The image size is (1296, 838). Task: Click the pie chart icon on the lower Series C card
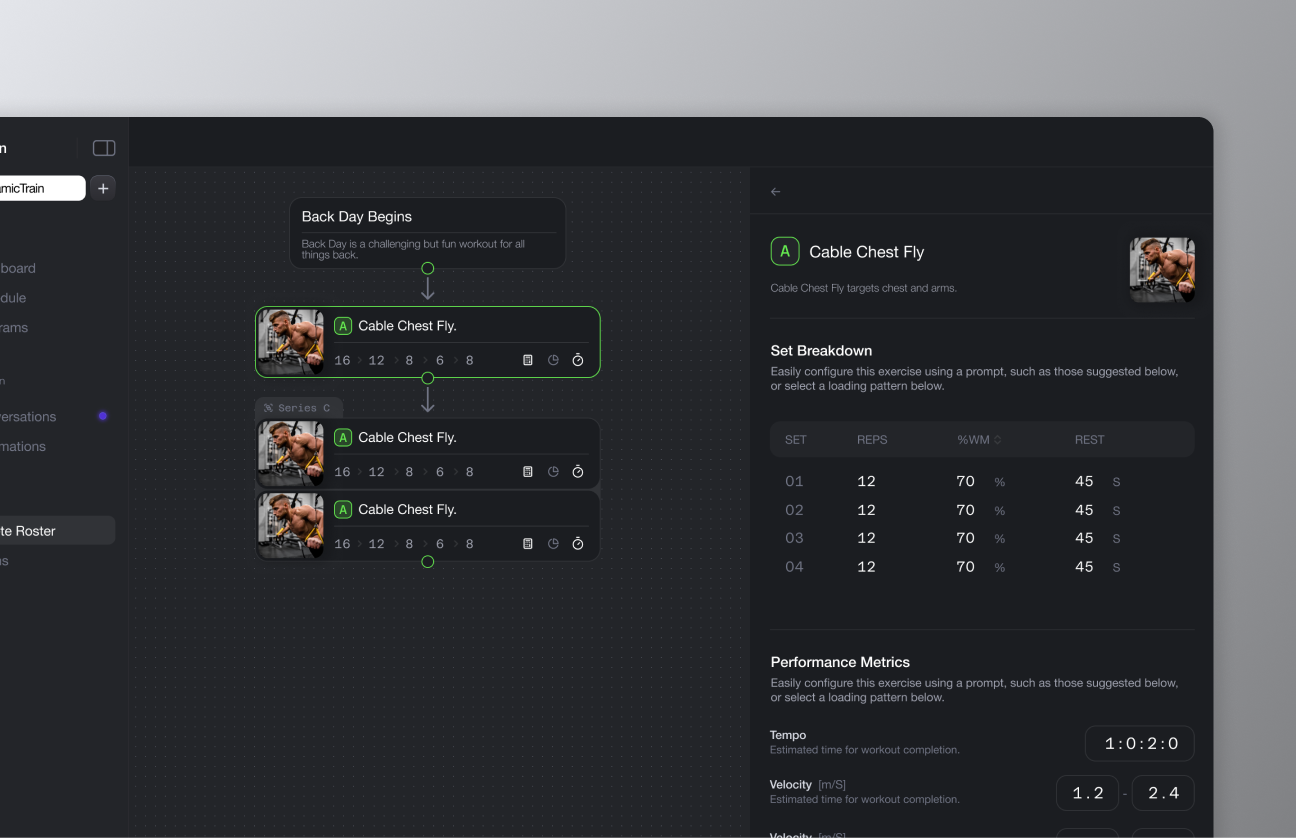click(553, 544)
